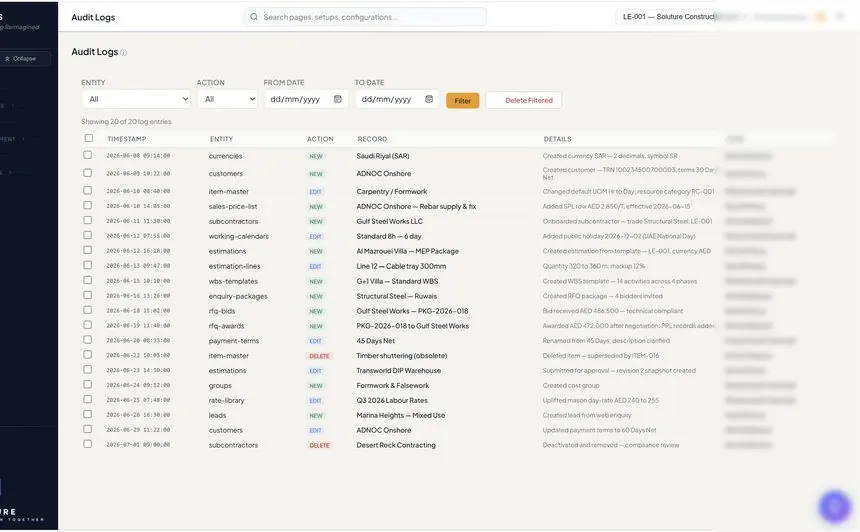This screenshot has width=860, height=532.
Task: Tick the Gulf Steel Works LLC row checkbox
Action: coord(88,220)
